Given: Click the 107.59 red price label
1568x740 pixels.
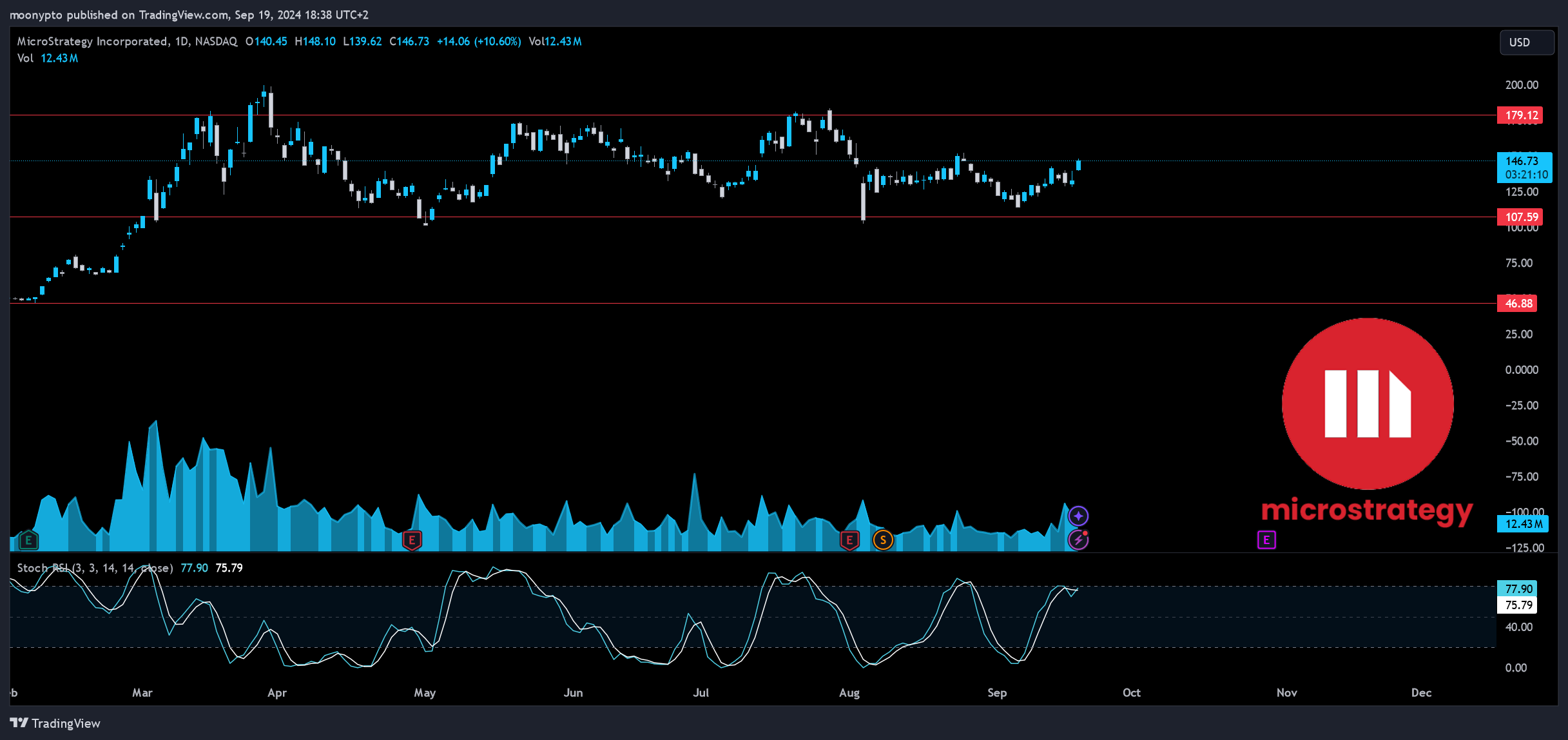Looking at the screenshot, I should coord(1519,217).
